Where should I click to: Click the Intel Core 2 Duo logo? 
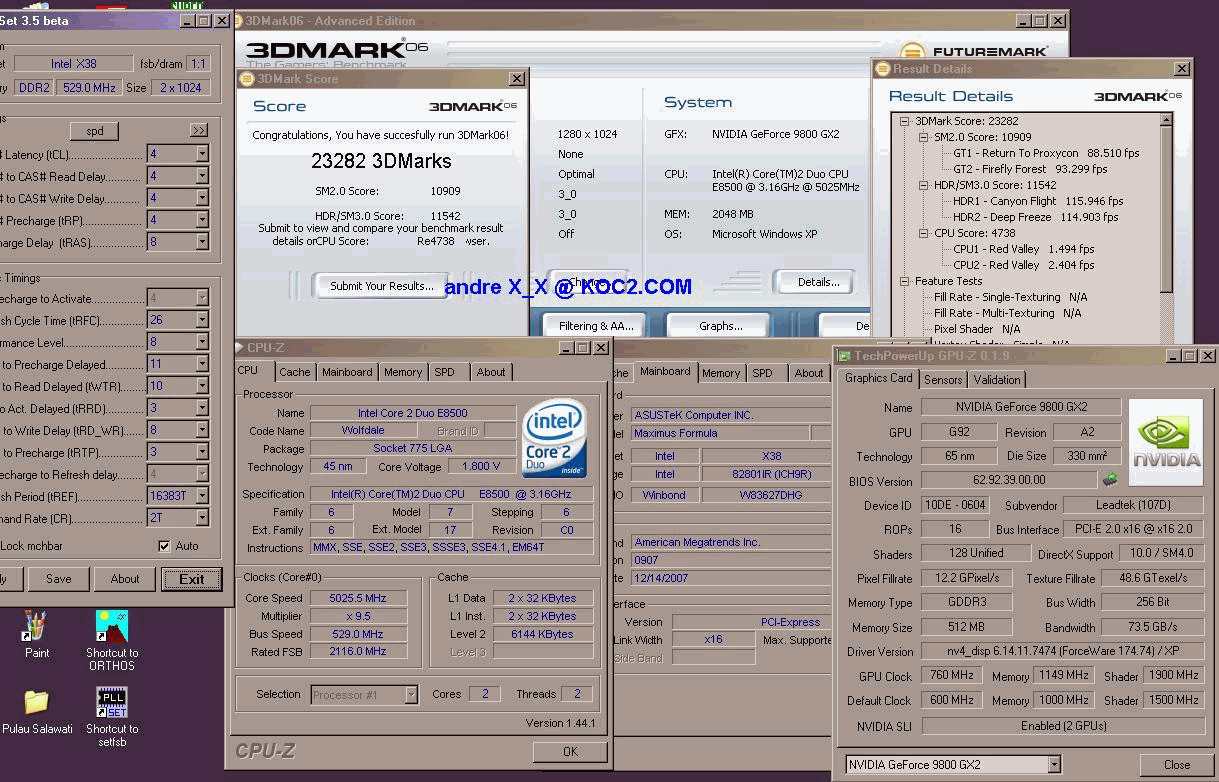(554, 439)
